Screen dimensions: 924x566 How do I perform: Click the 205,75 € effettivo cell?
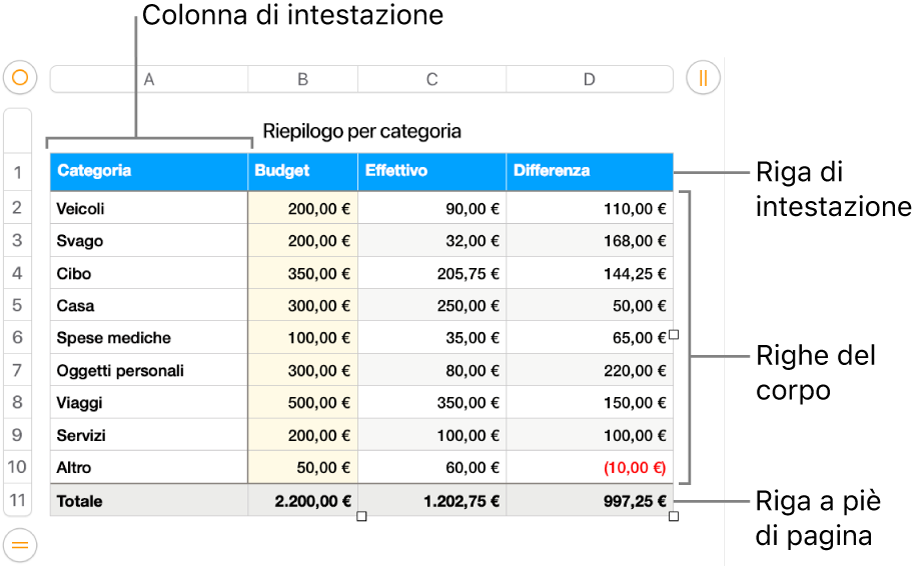(x=432, y=272)
